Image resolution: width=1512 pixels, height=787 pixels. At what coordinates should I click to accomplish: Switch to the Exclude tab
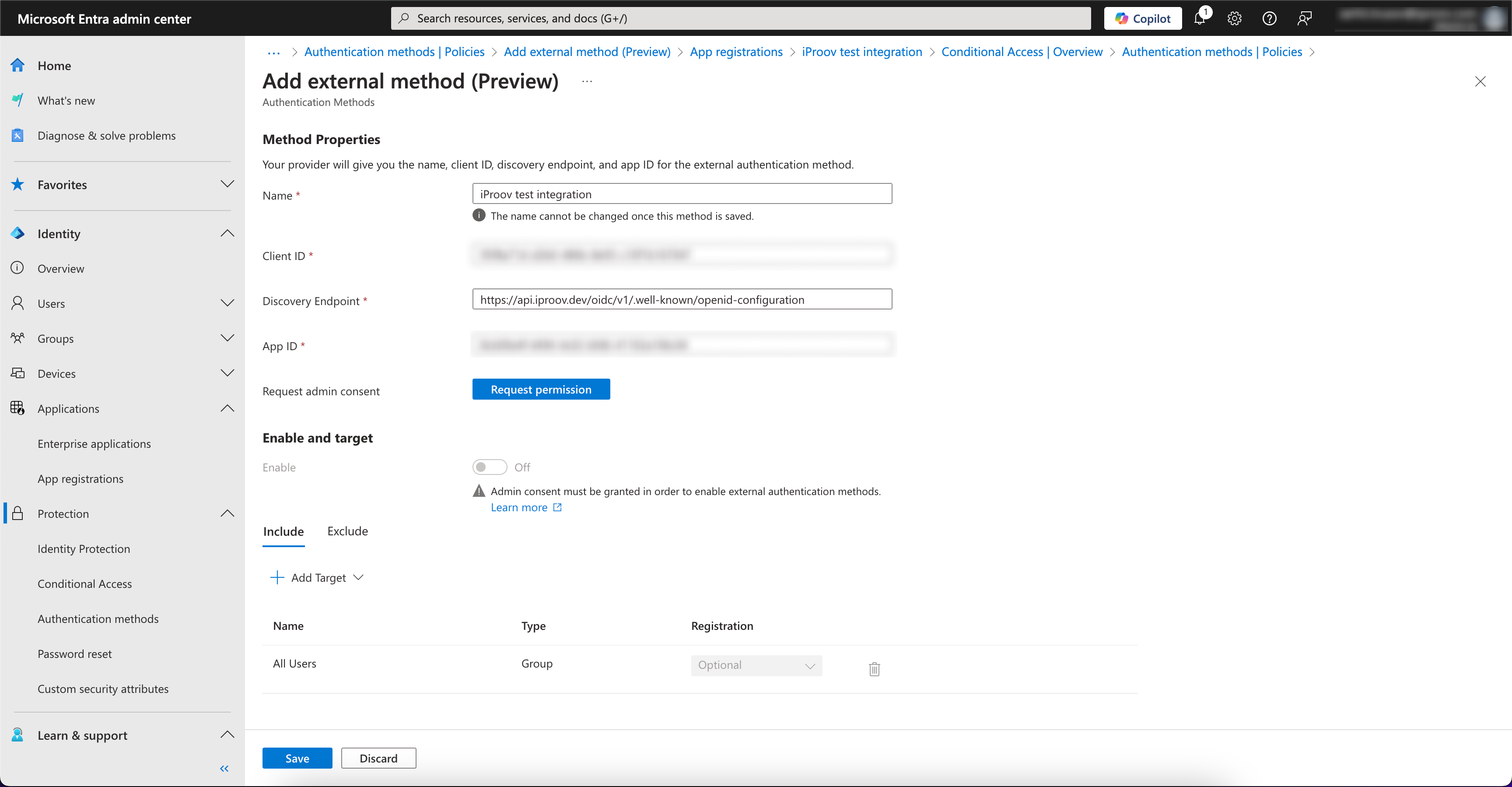[347, 531]
